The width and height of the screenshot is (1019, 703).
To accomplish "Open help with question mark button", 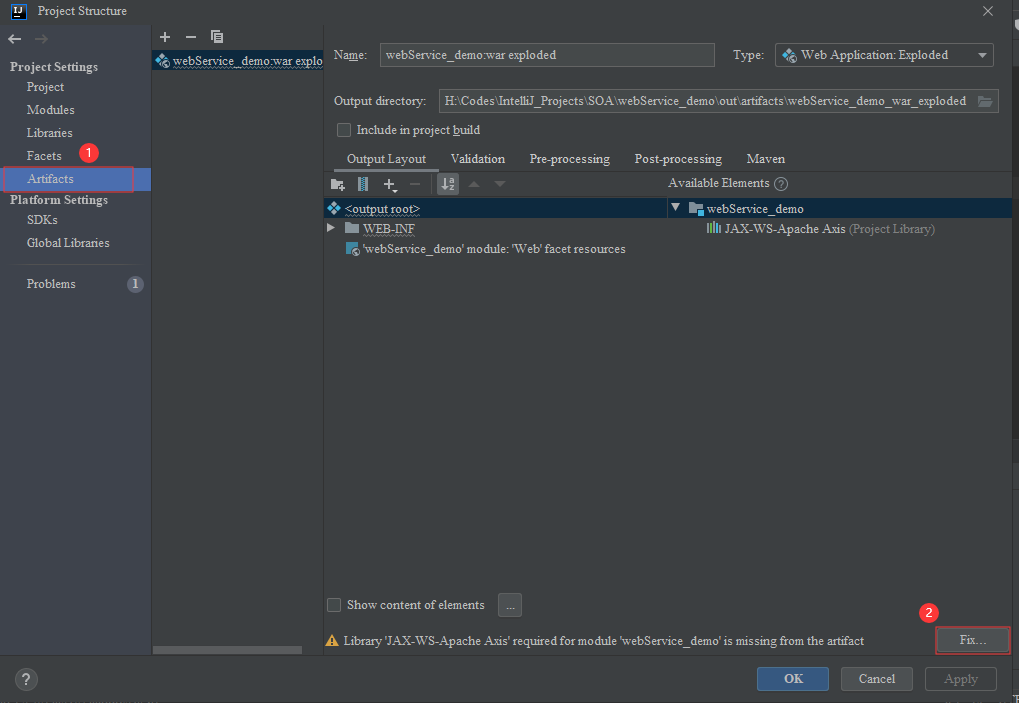I will (x=25, y=680).
